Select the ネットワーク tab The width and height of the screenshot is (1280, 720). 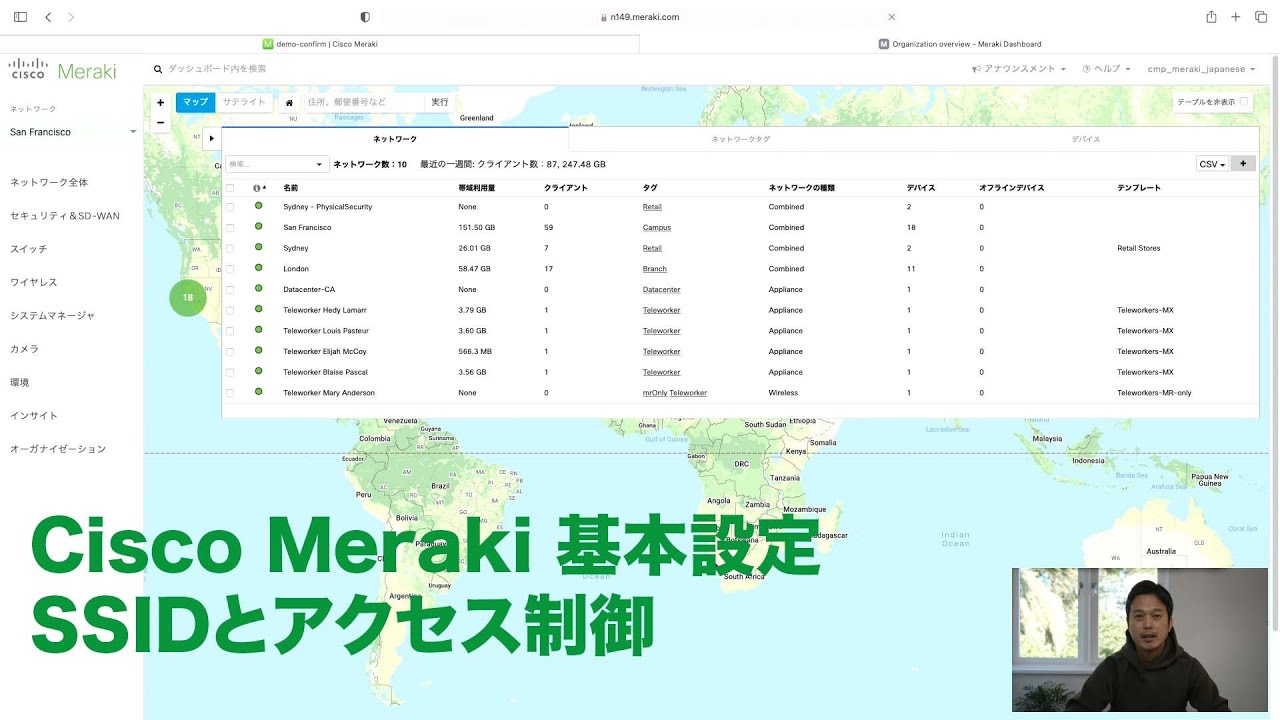[395, 139]
